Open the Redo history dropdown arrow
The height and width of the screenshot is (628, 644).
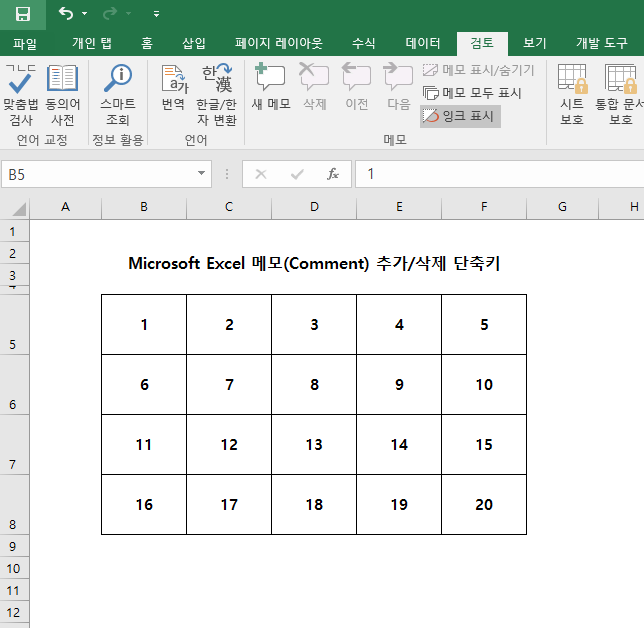pyautogui.click(x=129, y=14)
